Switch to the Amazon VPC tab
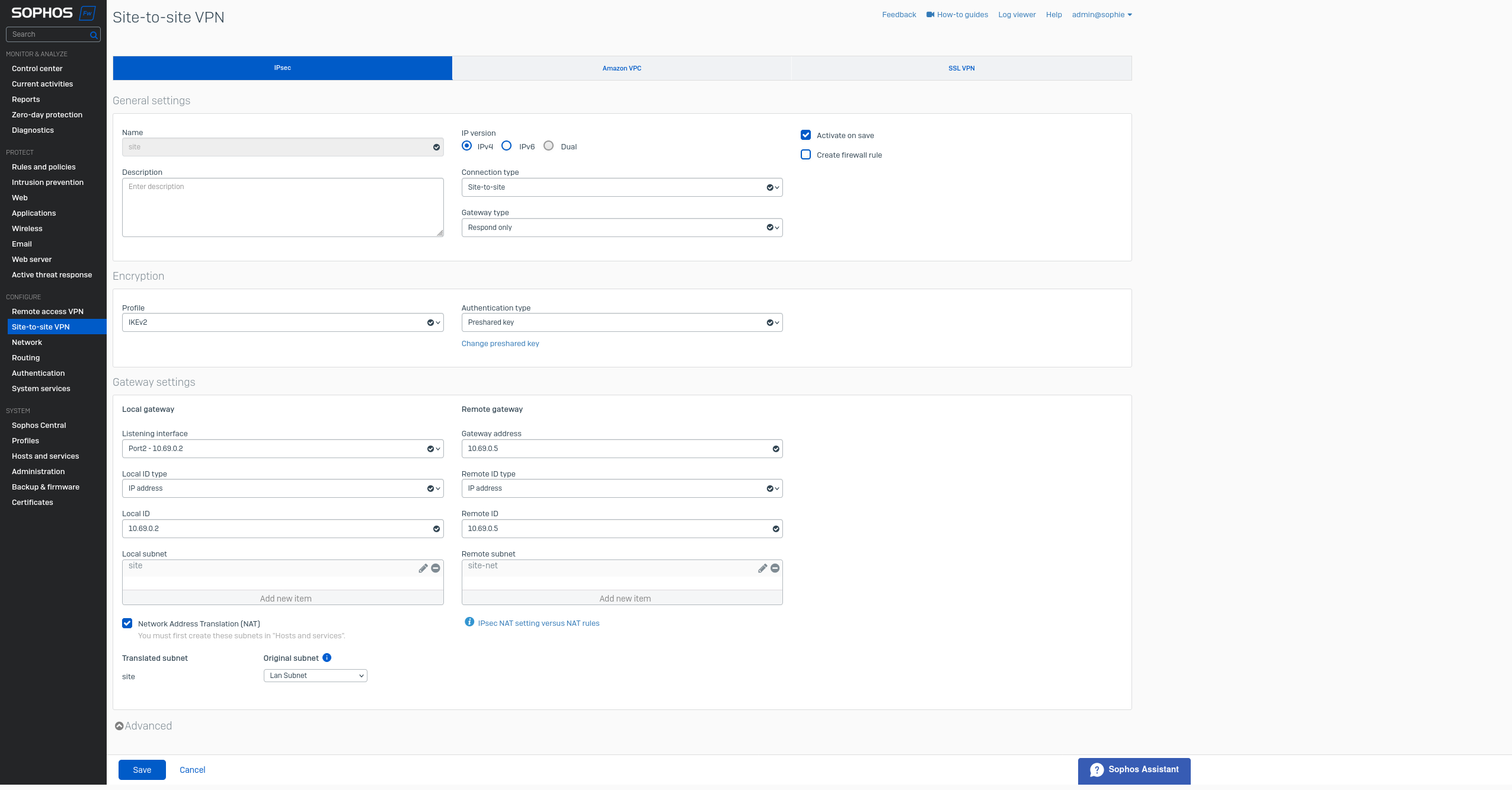1512x790 pixels. click(x=621, y=68)
